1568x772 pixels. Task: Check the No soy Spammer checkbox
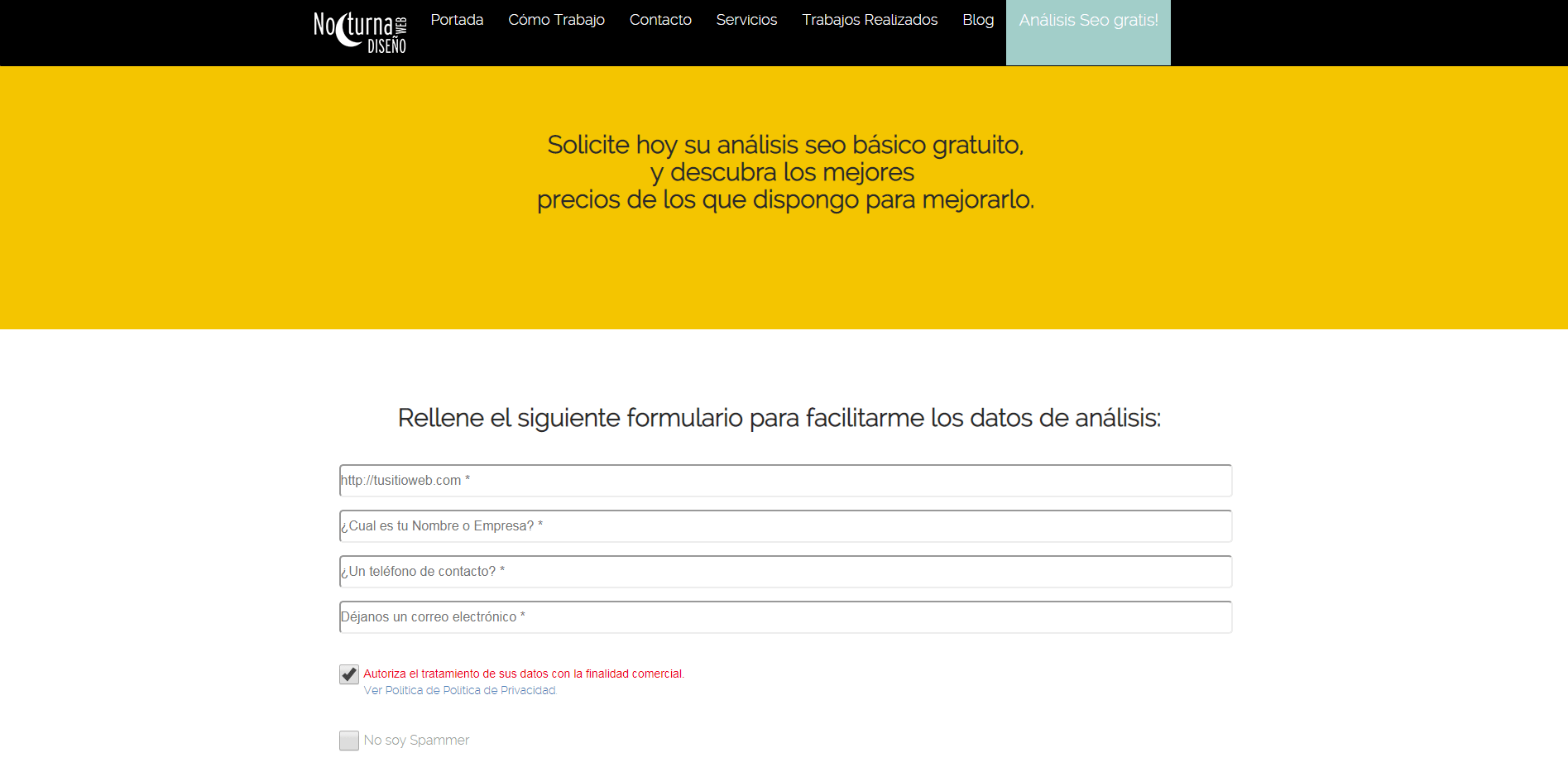(x=348, y=740)
